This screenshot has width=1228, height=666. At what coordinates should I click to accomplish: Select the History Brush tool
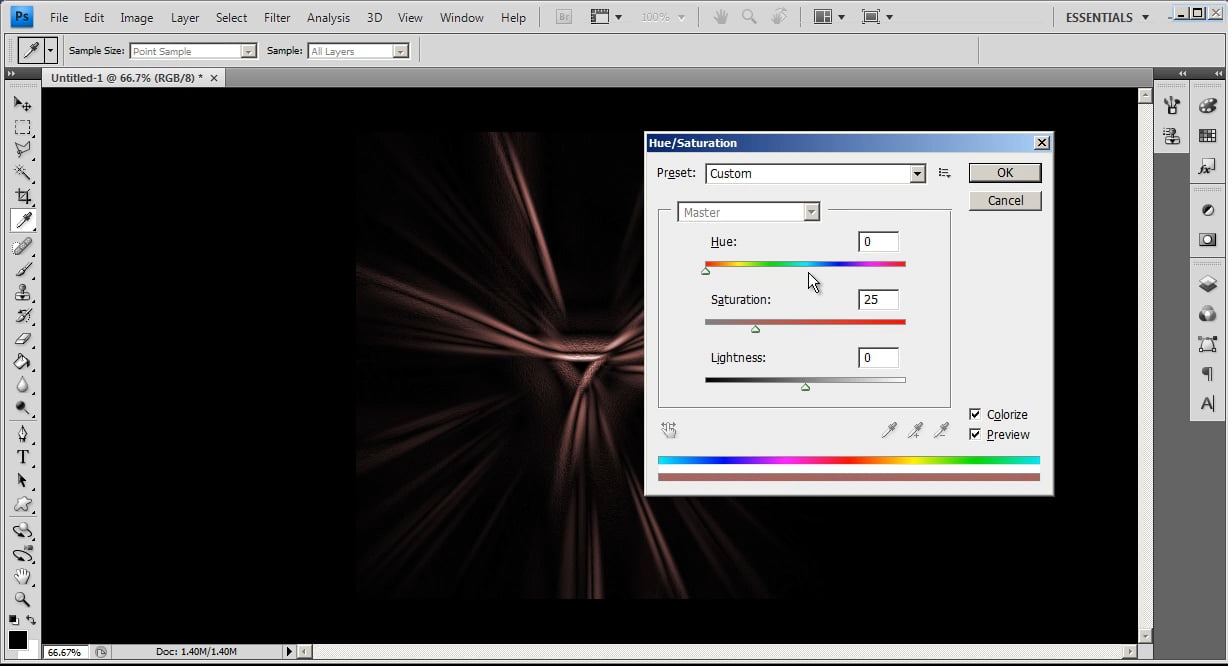(22, 315)
